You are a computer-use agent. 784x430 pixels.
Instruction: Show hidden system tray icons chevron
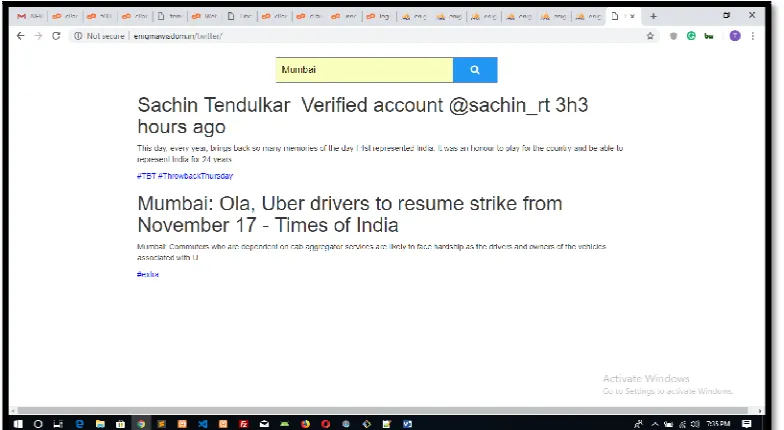pos(654,424)
